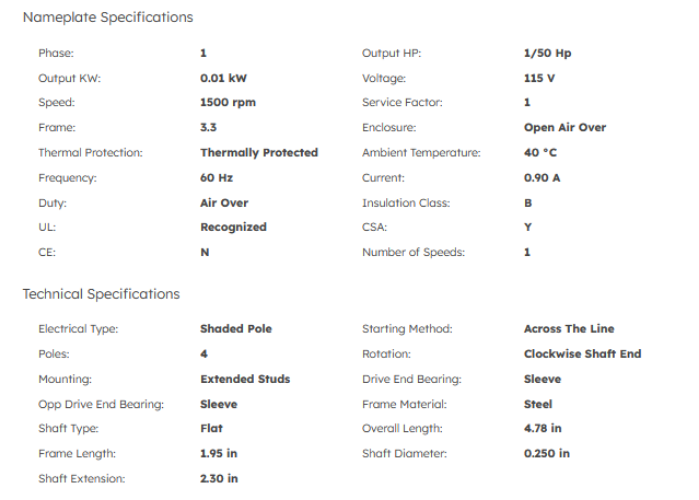Click the Open Air Over enclosure value
The height and width of the screenshot is (500, 699).
pos(564,128)
